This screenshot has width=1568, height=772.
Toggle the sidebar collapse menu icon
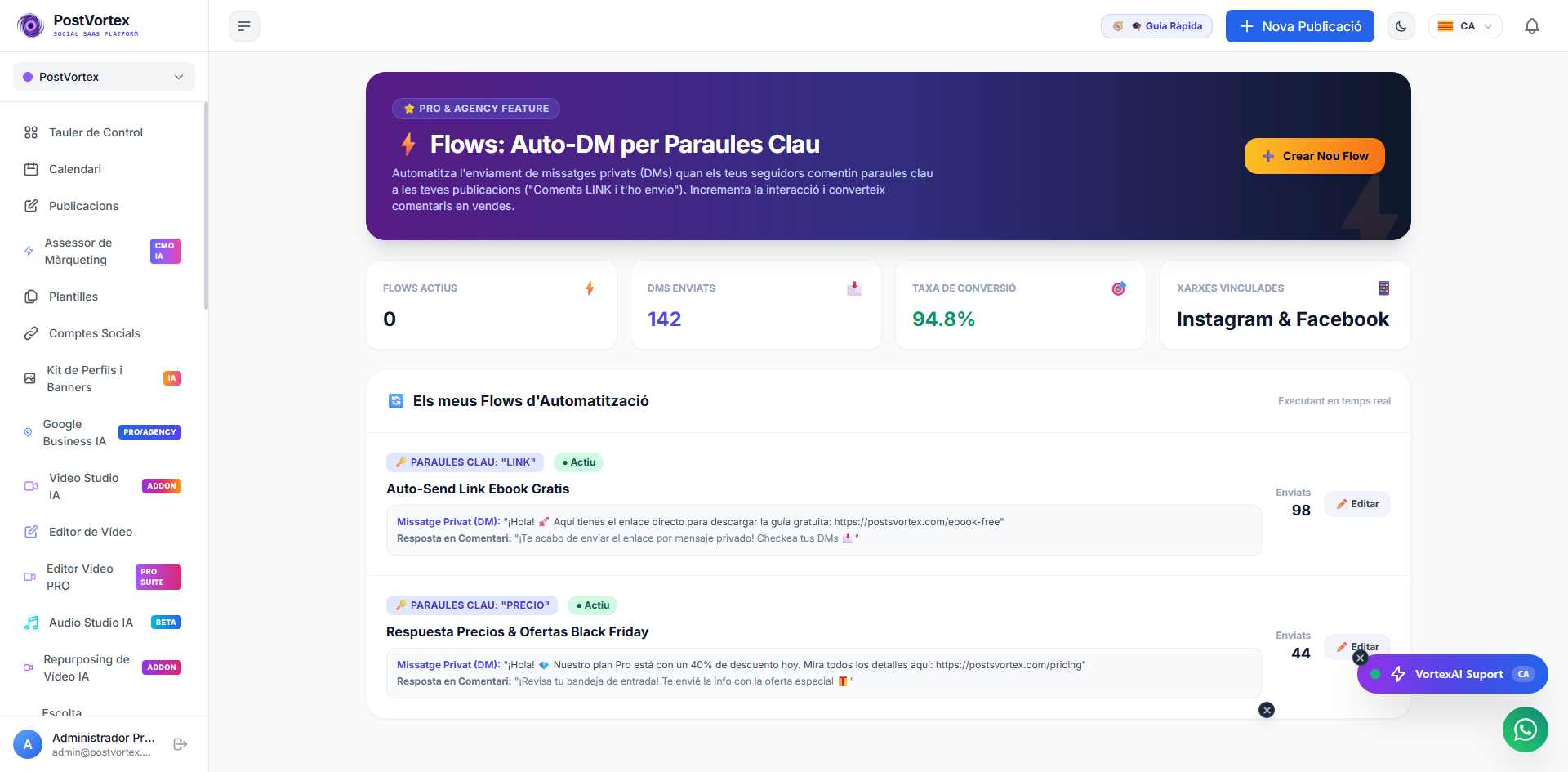click(244, 26)
